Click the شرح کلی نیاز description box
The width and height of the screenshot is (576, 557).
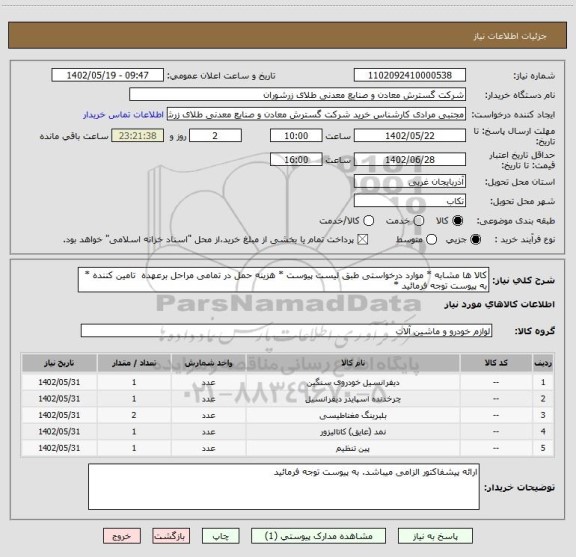pos(284,280)
